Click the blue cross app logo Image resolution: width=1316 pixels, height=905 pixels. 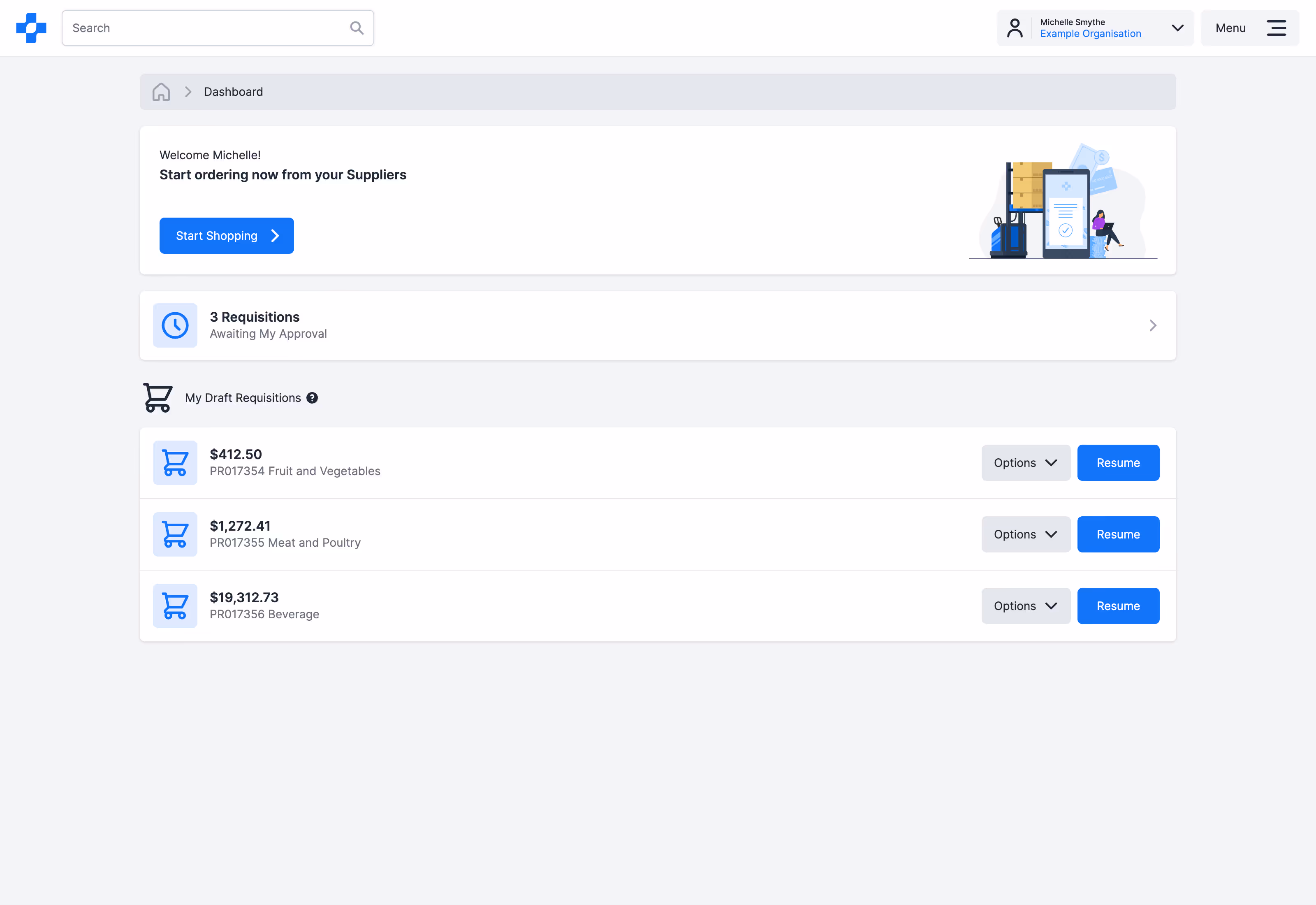pos(31,28)
